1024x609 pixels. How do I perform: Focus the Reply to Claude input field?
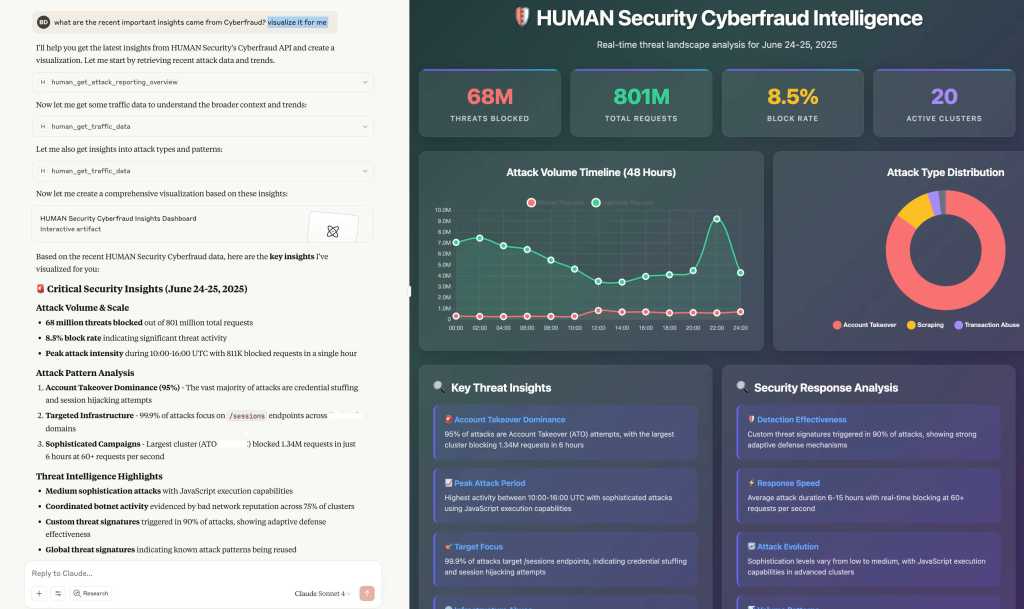(202, 573)
